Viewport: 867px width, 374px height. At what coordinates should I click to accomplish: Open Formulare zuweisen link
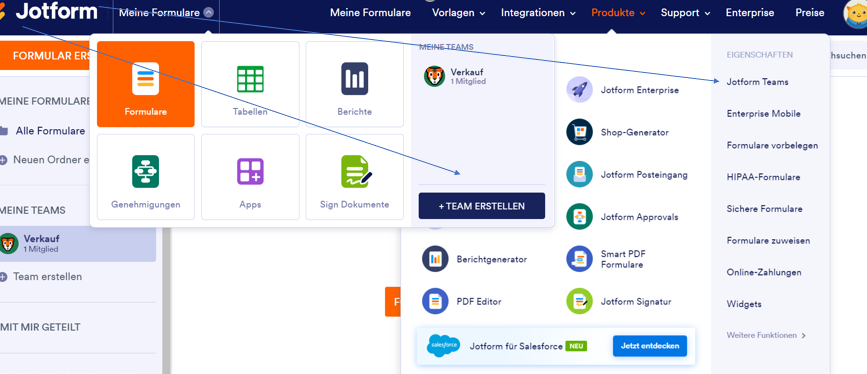pyautogui.click(x=769, y=241)
